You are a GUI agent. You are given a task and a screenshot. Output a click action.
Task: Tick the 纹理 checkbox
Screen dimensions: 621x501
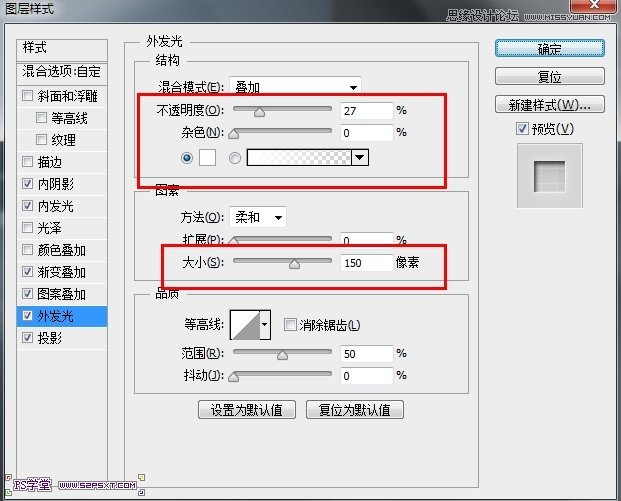click(x=41, y=139)
